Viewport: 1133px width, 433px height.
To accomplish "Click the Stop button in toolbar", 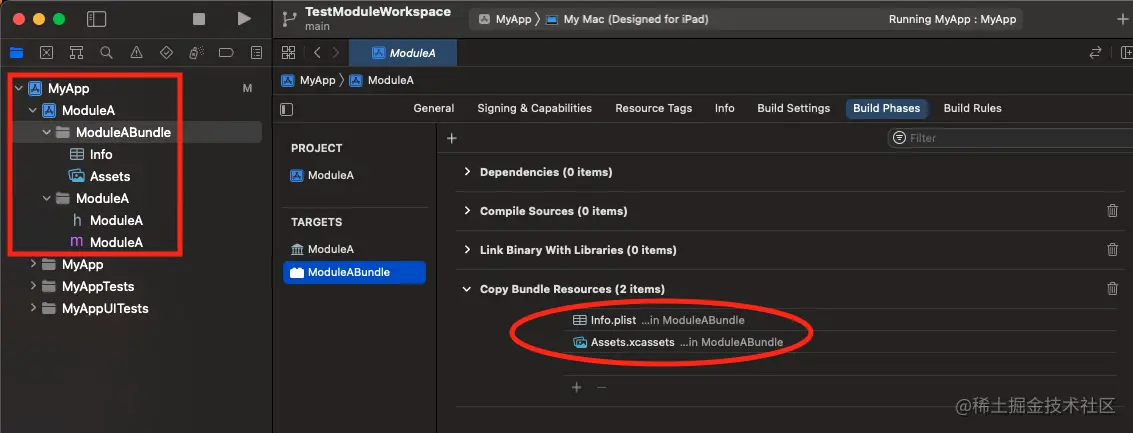I will coord(199,19).
